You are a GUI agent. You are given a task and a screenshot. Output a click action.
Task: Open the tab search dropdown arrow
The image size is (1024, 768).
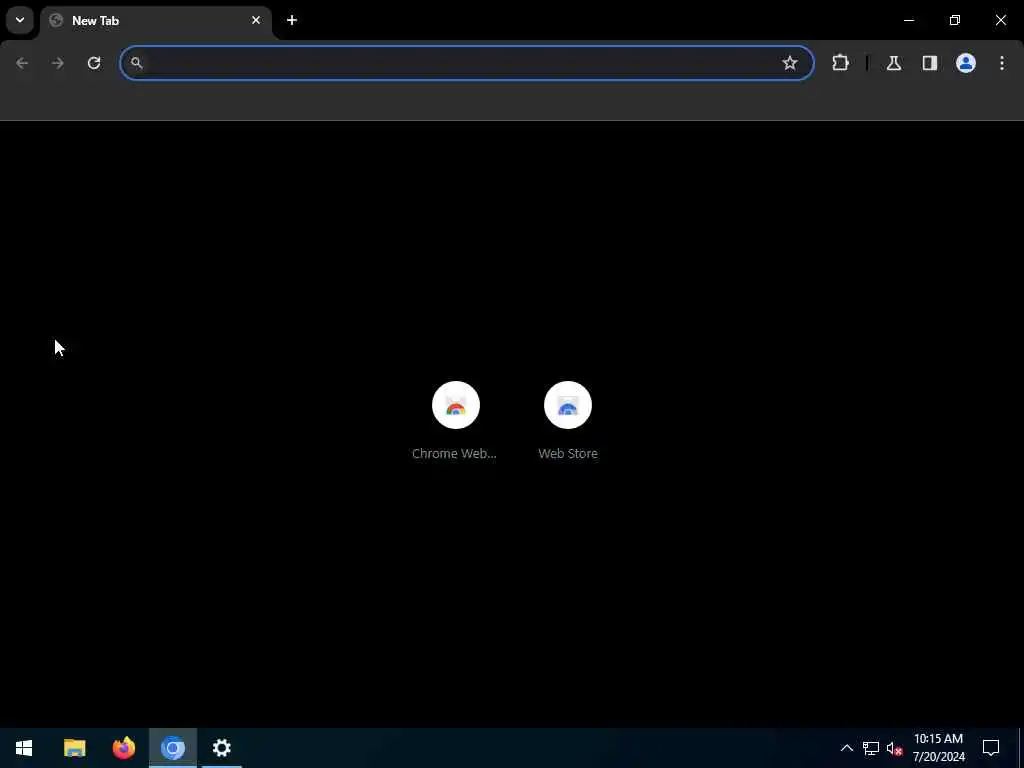pyautogui.click(x=20, y=20)
